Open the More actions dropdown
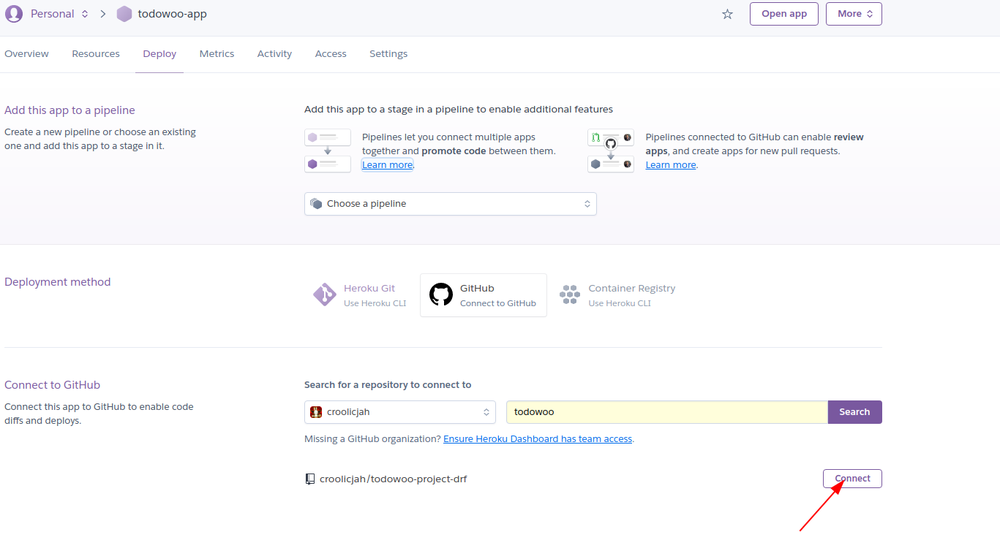The width and height of the screenshot is (1000, 559). tap(853, 14)
